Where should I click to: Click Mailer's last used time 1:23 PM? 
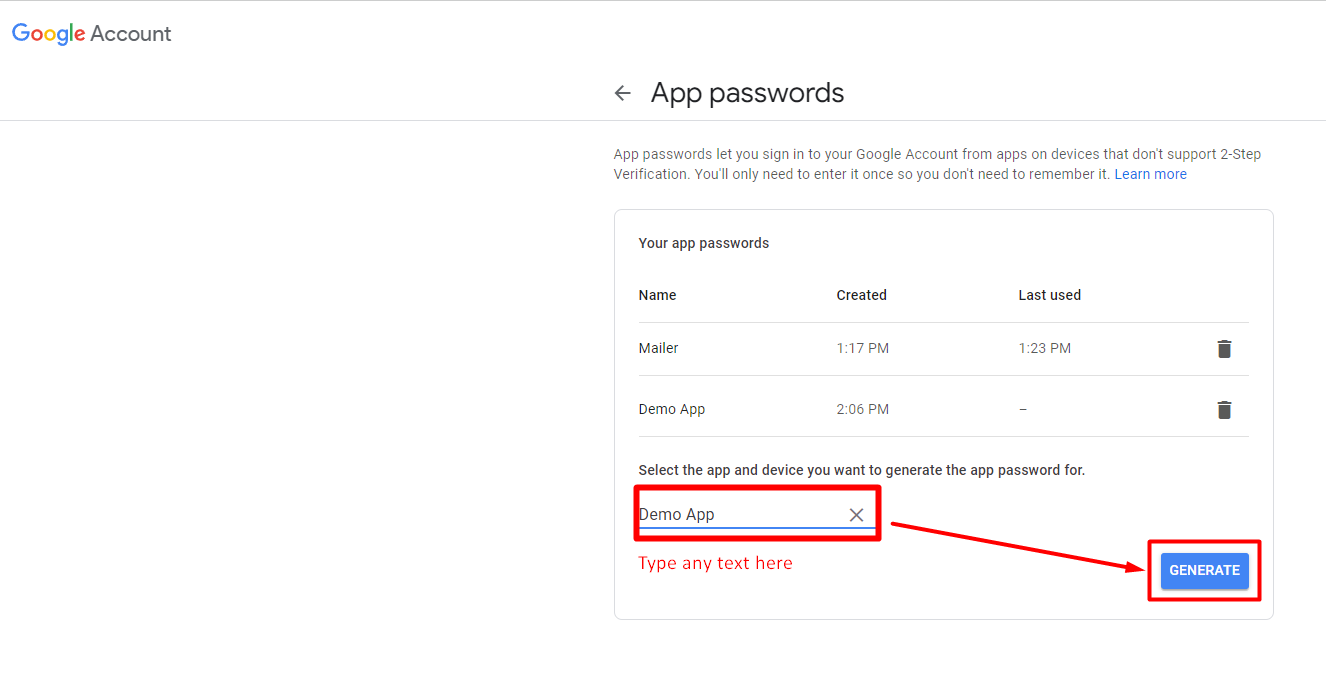(1044, 349)
